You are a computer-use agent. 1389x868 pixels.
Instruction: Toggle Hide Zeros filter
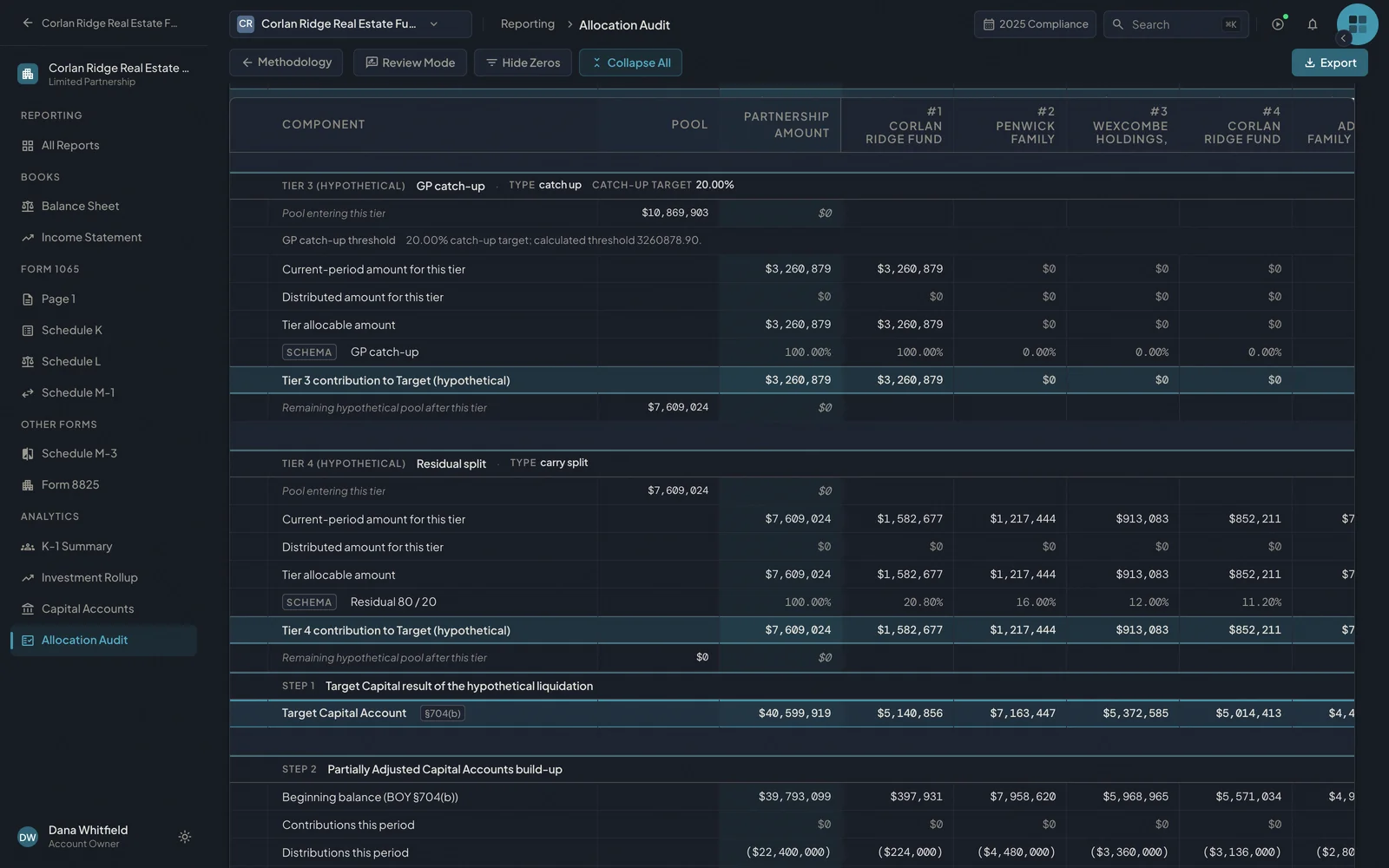point(523,62)
